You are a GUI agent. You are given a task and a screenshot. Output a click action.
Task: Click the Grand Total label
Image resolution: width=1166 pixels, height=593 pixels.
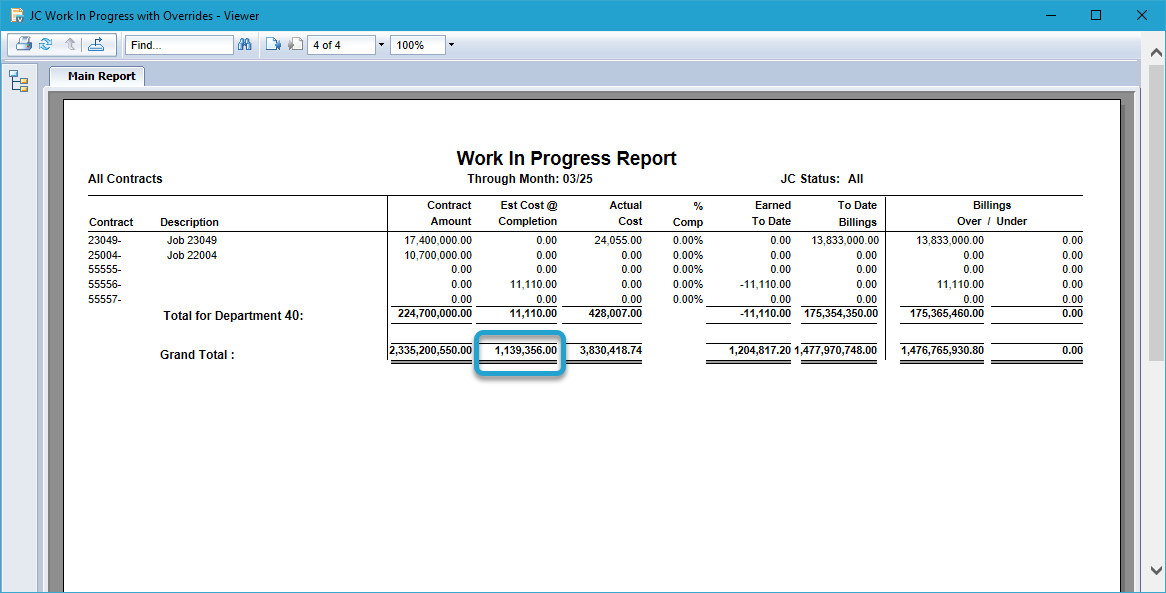click(197, 355)
